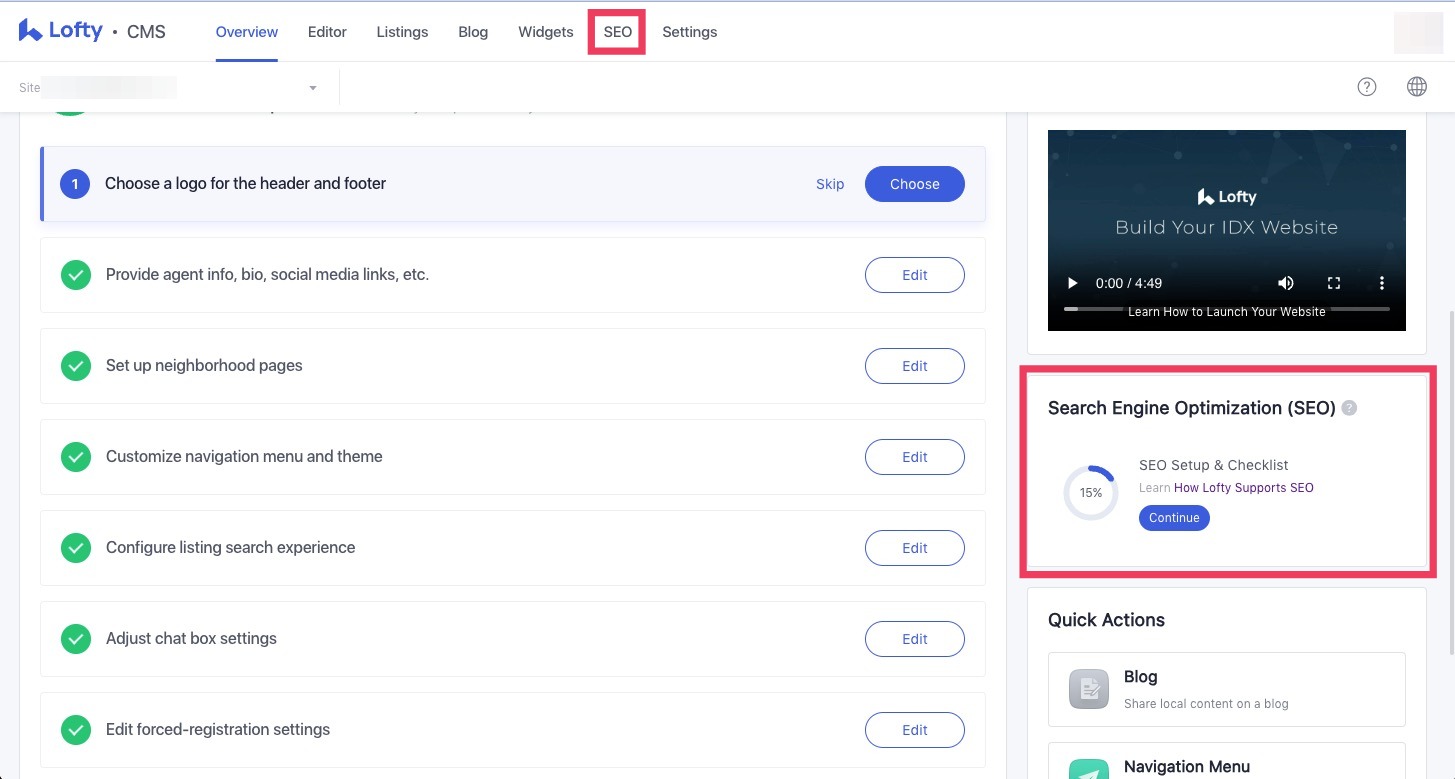Click the video time '0:00 / 4:49'
This screenshot has height=779, width=1455.
click(x=1129, y=283)
